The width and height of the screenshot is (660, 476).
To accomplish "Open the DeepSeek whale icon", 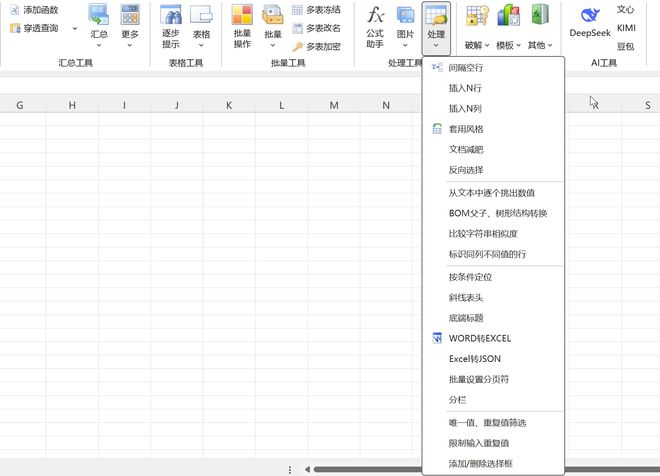I will coord(590,16).
